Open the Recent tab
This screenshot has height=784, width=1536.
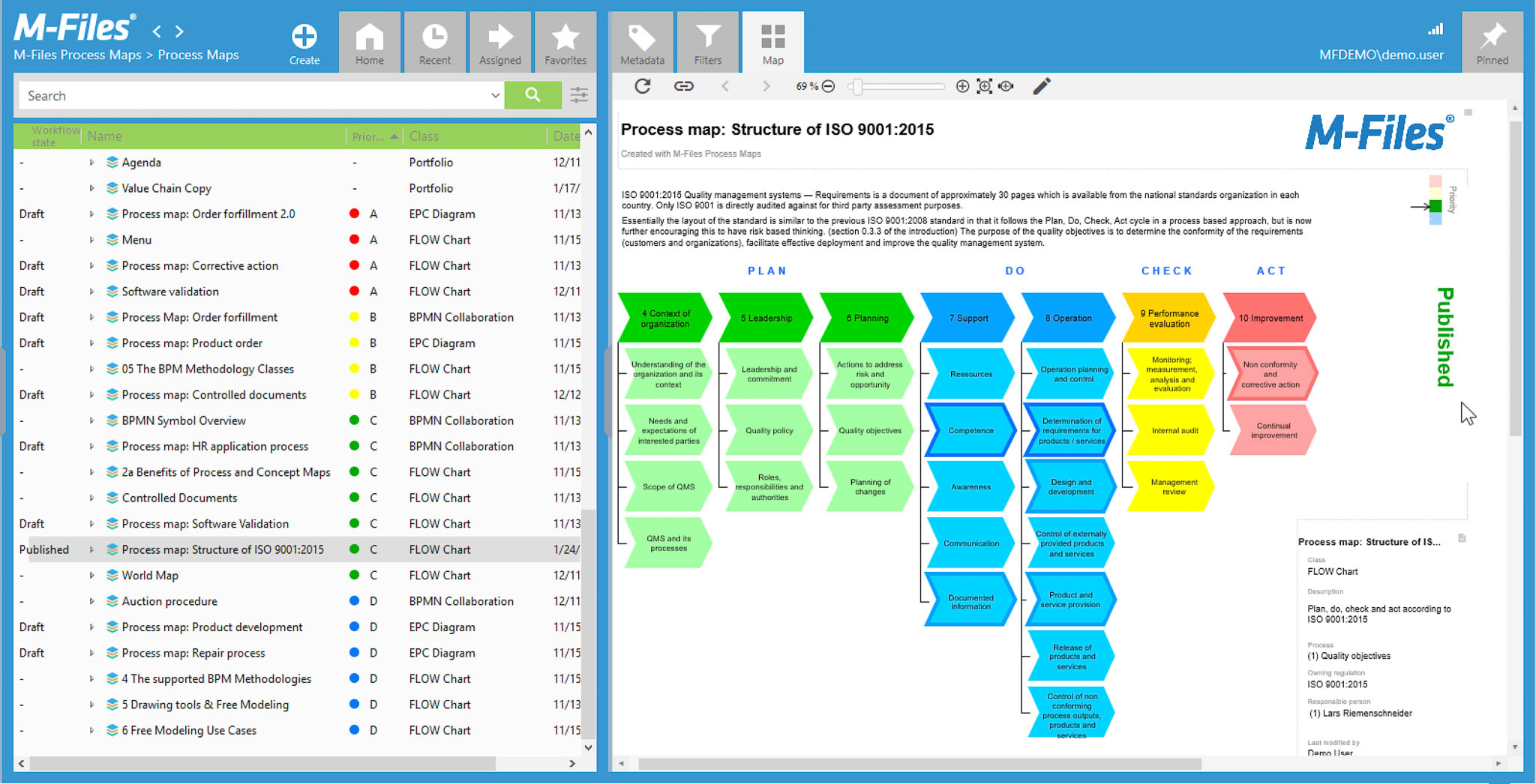(435, 43)
